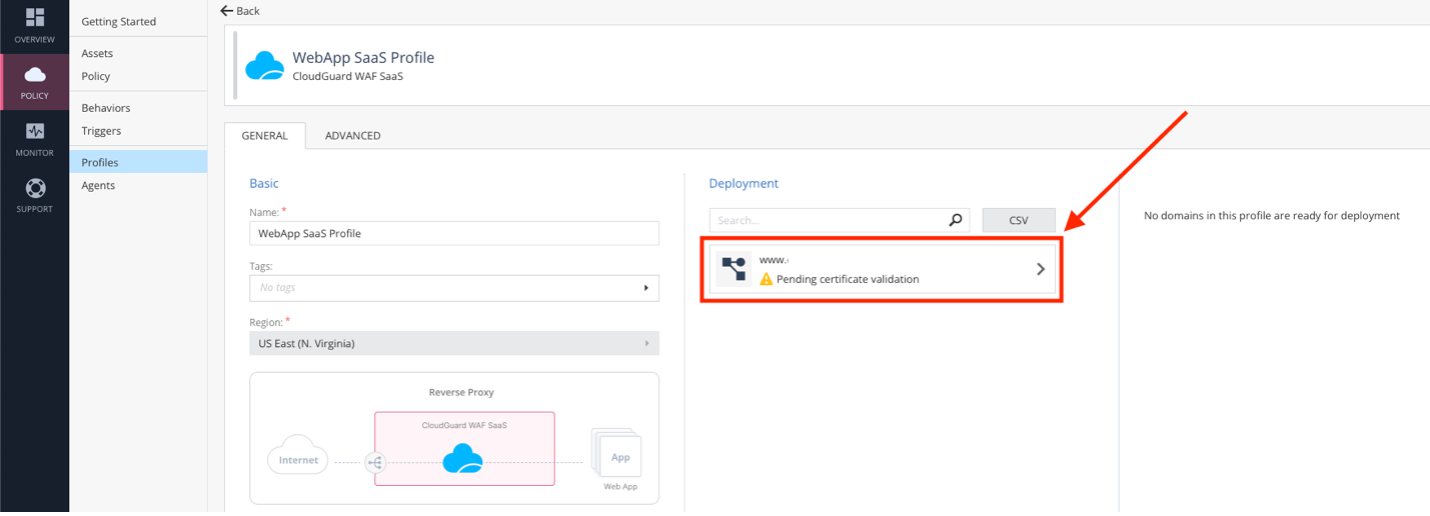The image size is (1430, 516).
Task: Click the Deployment search field
Action: click(839, 220)
